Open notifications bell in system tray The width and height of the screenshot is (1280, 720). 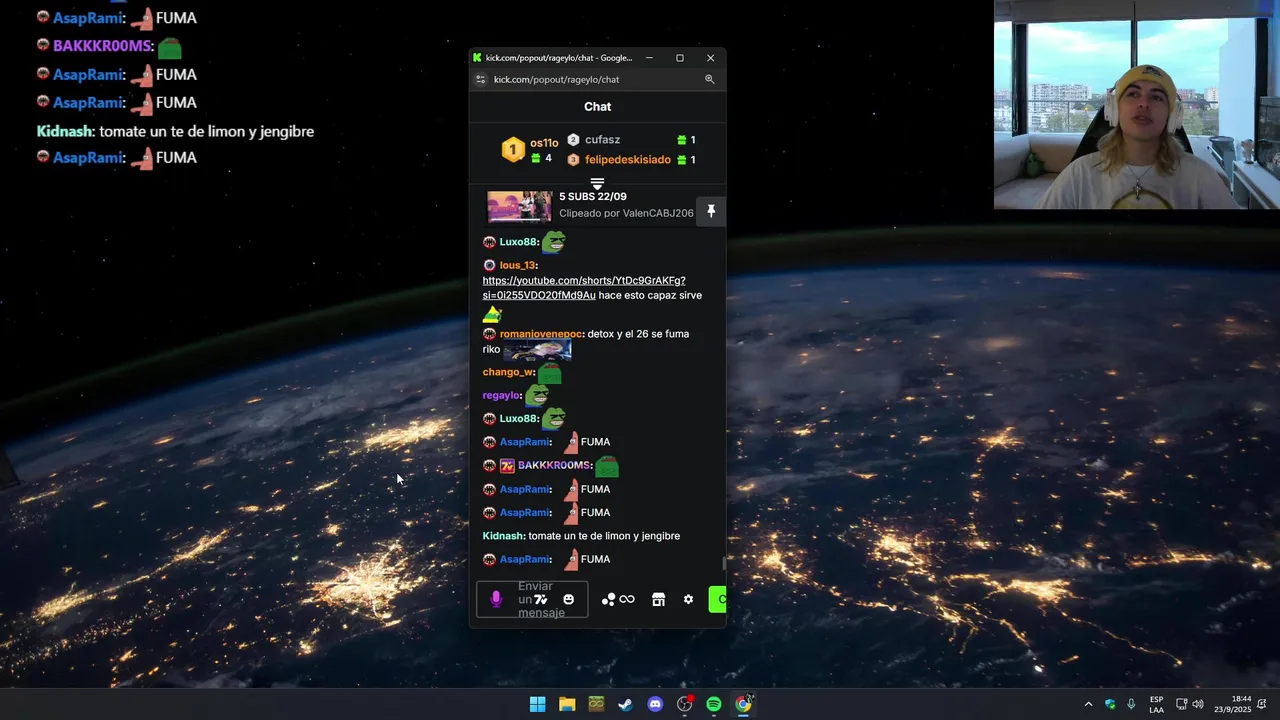tap(1263, 704)
